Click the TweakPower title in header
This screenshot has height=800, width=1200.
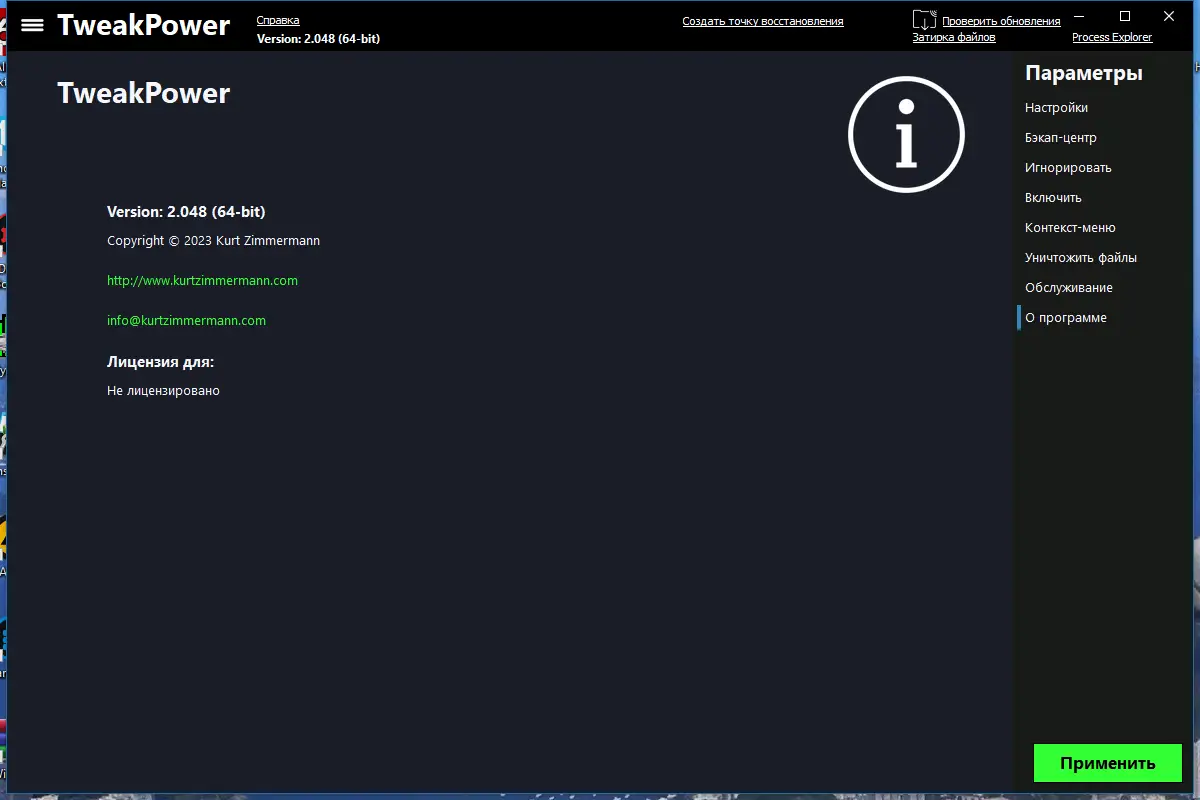(x=143, y=25)
